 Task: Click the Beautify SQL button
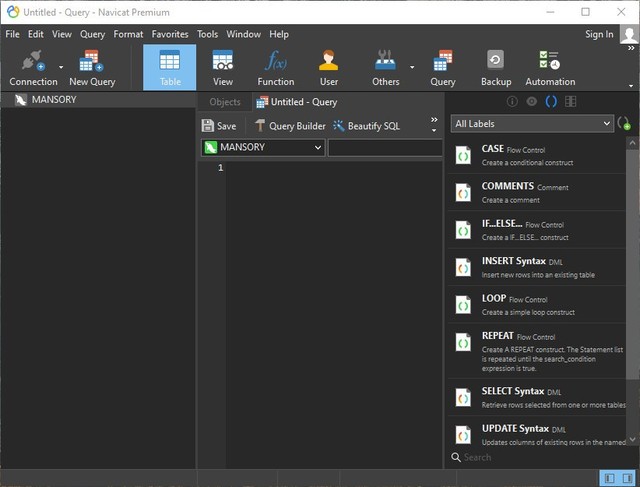pos(367,126)
